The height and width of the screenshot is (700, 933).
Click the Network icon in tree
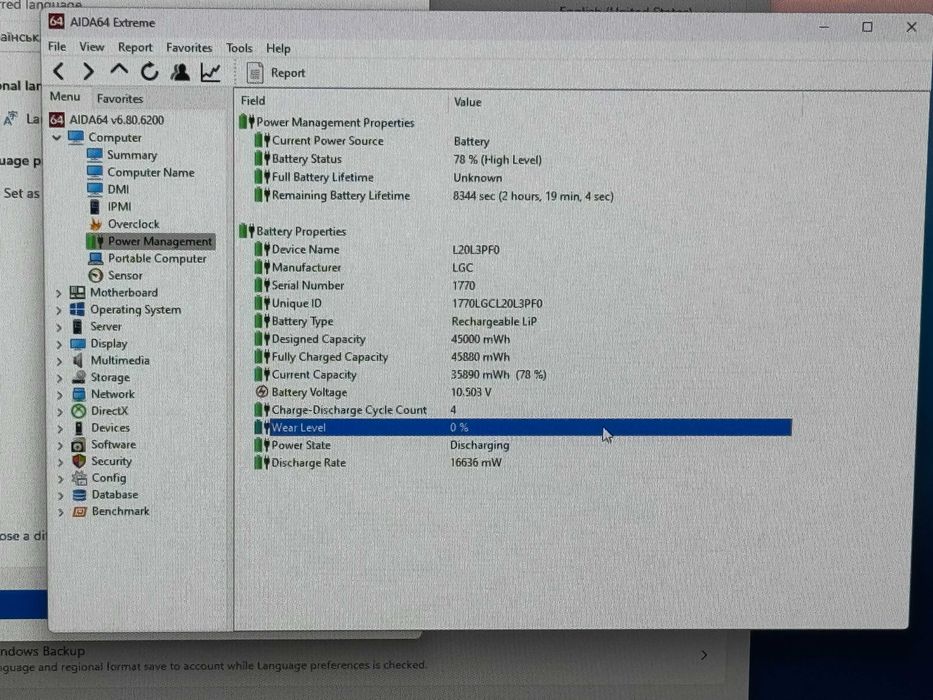[x=79, y=394]
